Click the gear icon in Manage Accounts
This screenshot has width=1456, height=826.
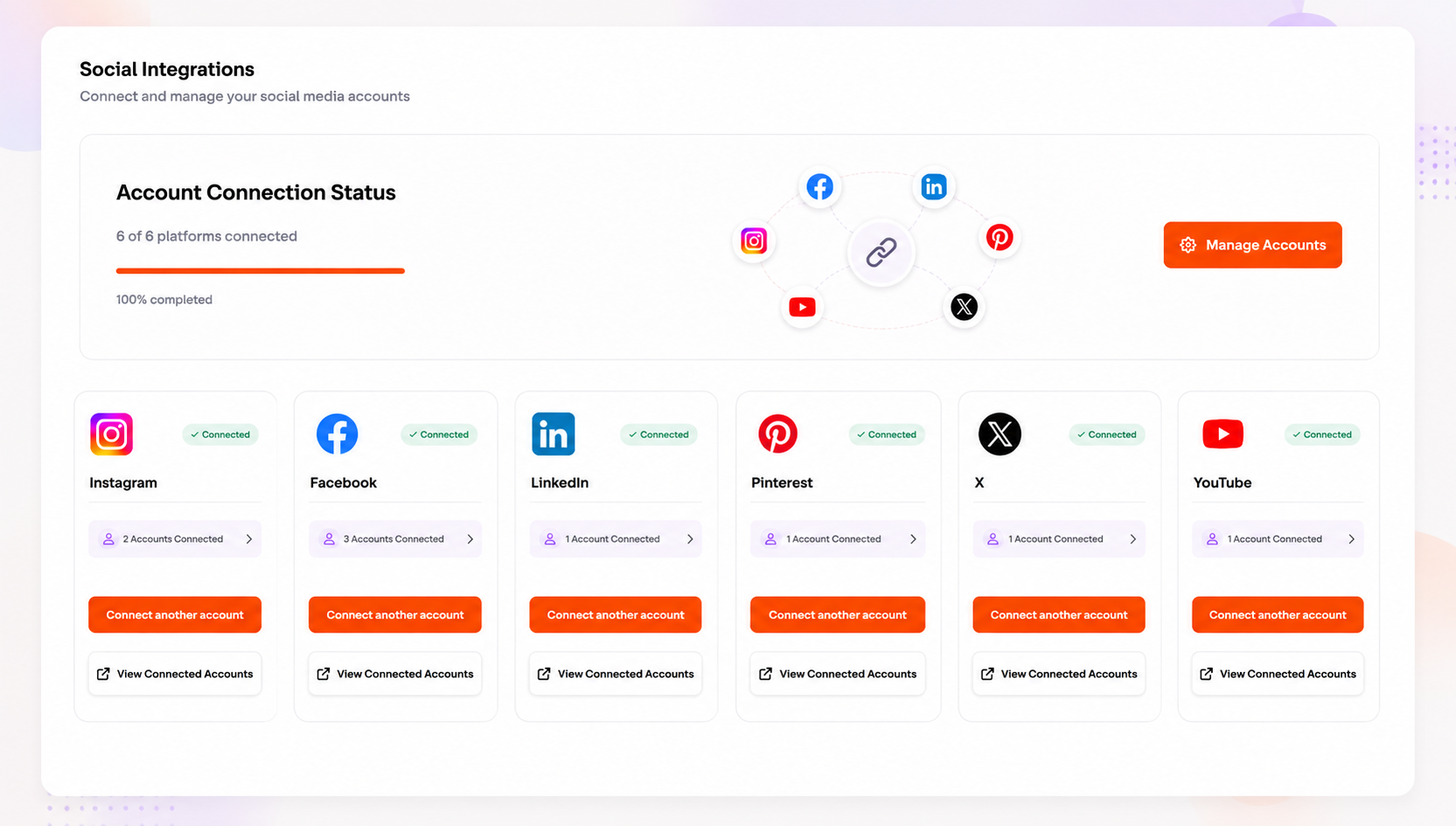1188,245
